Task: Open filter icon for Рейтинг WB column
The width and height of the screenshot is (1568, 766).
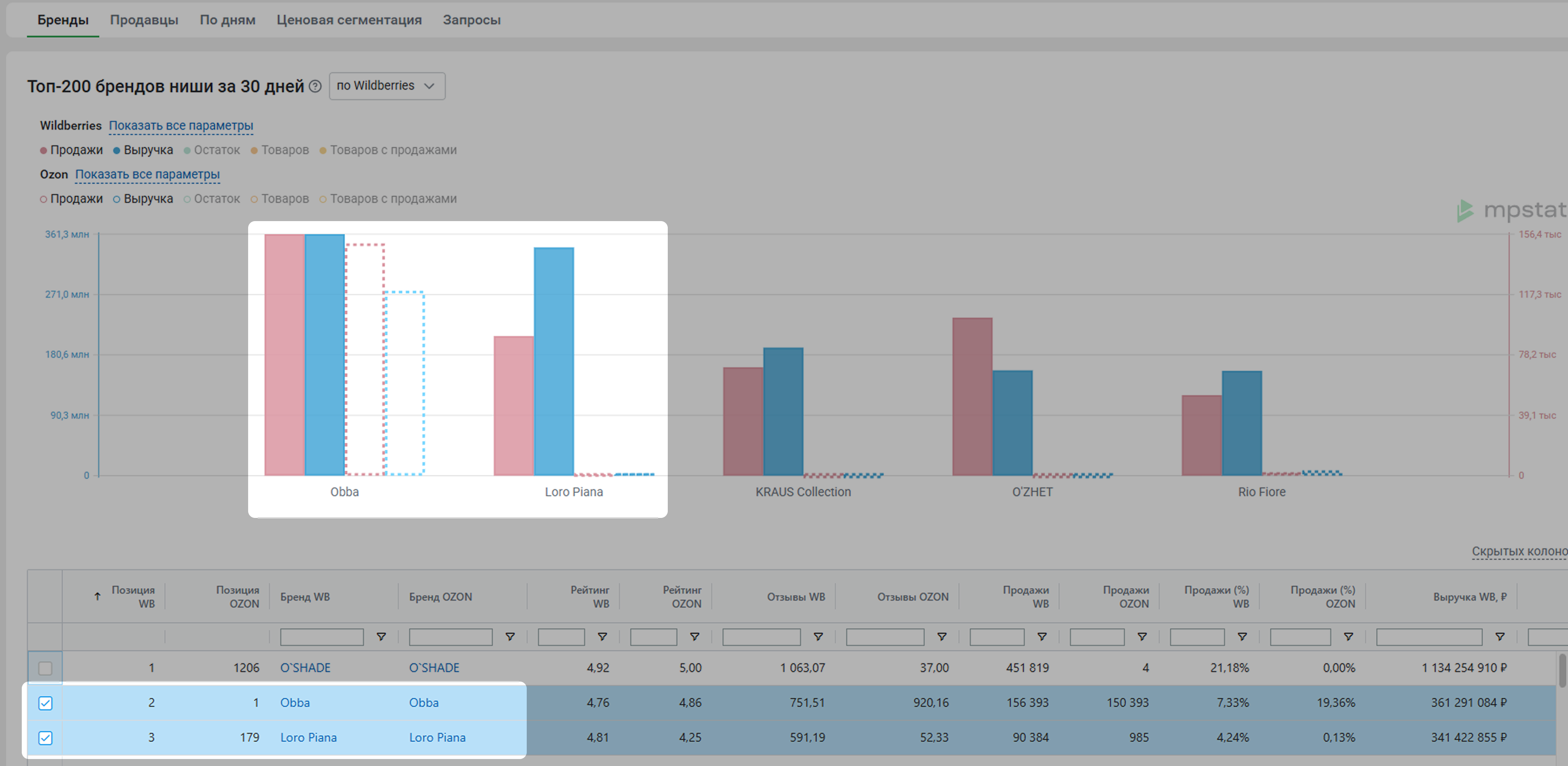Action: tap(602, 637)
